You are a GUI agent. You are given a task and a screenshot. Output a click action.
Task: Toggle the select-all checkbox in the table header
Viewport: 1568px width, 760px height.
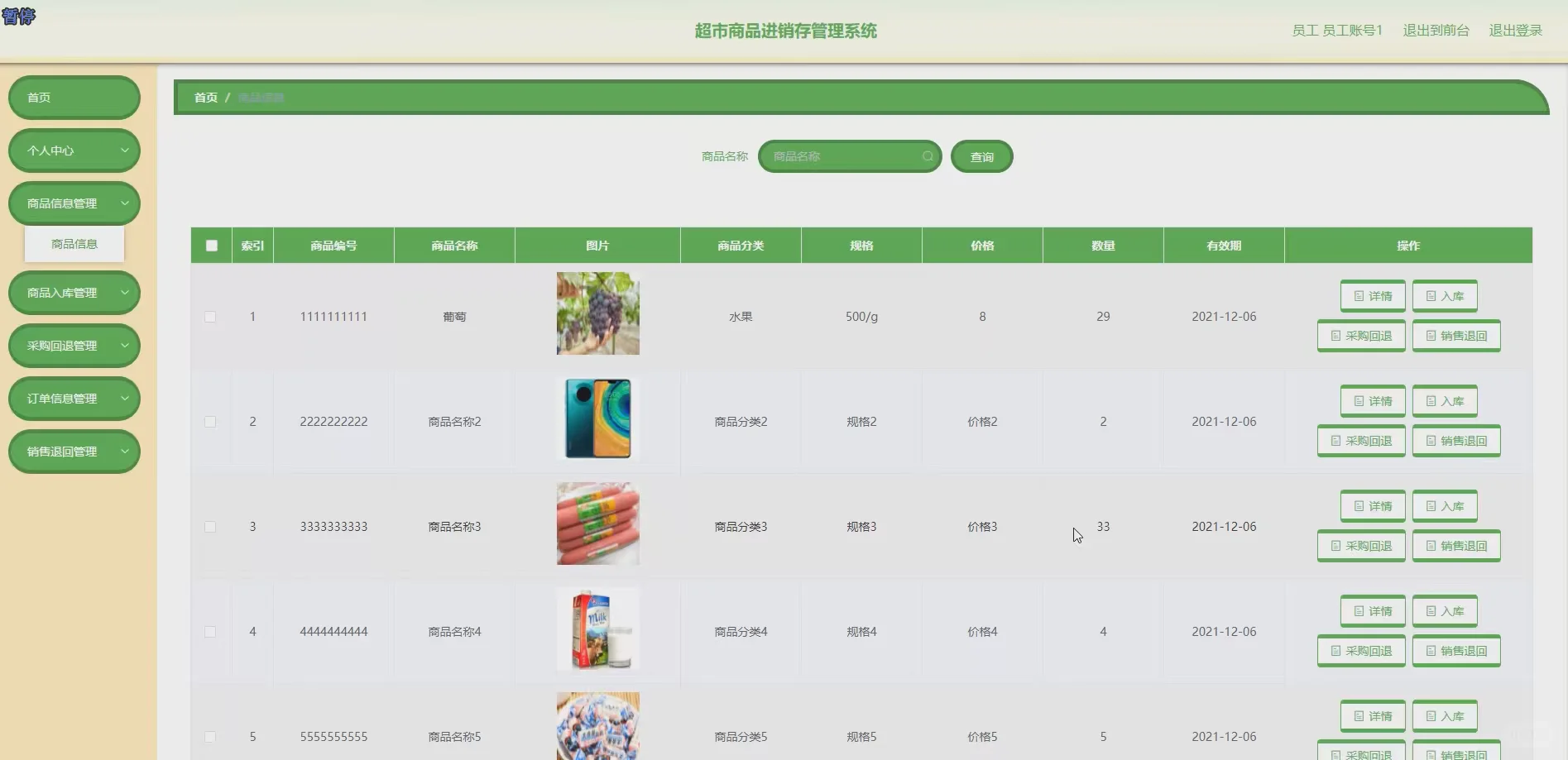click(211, 246)
